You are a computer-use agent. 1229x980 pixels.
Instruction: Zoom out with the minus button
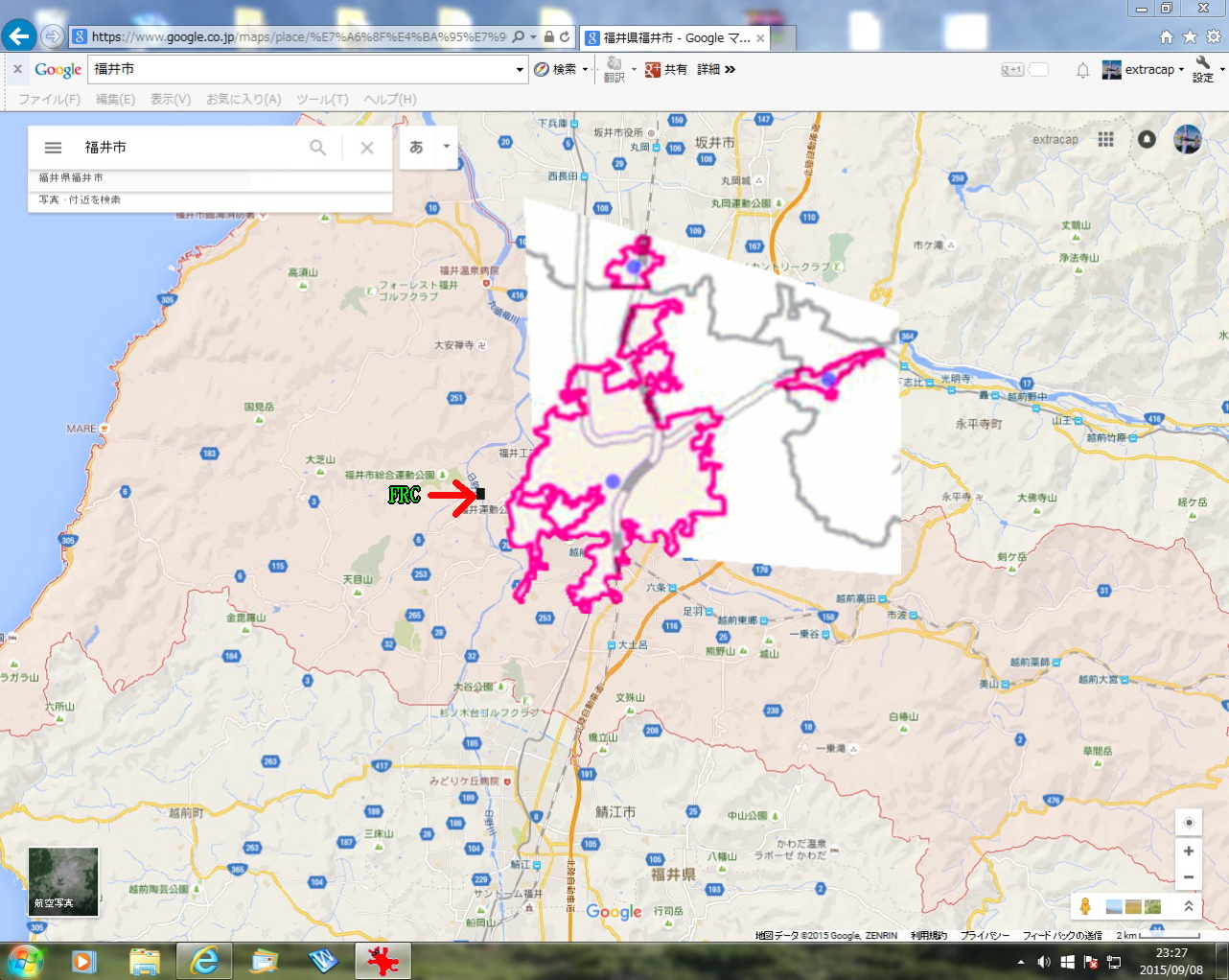pos(1189,876)
